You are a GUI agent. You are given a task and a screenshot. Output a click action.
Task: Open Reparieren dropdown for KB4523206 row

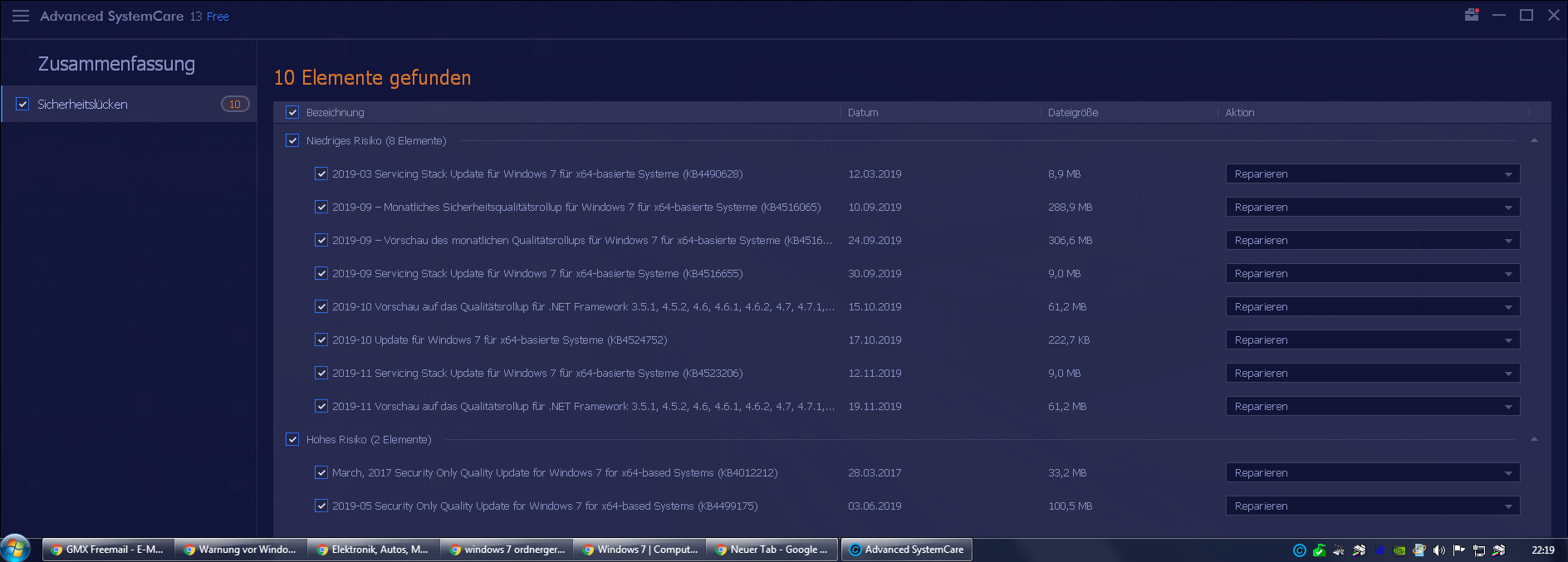click(x=1373, y=373)
